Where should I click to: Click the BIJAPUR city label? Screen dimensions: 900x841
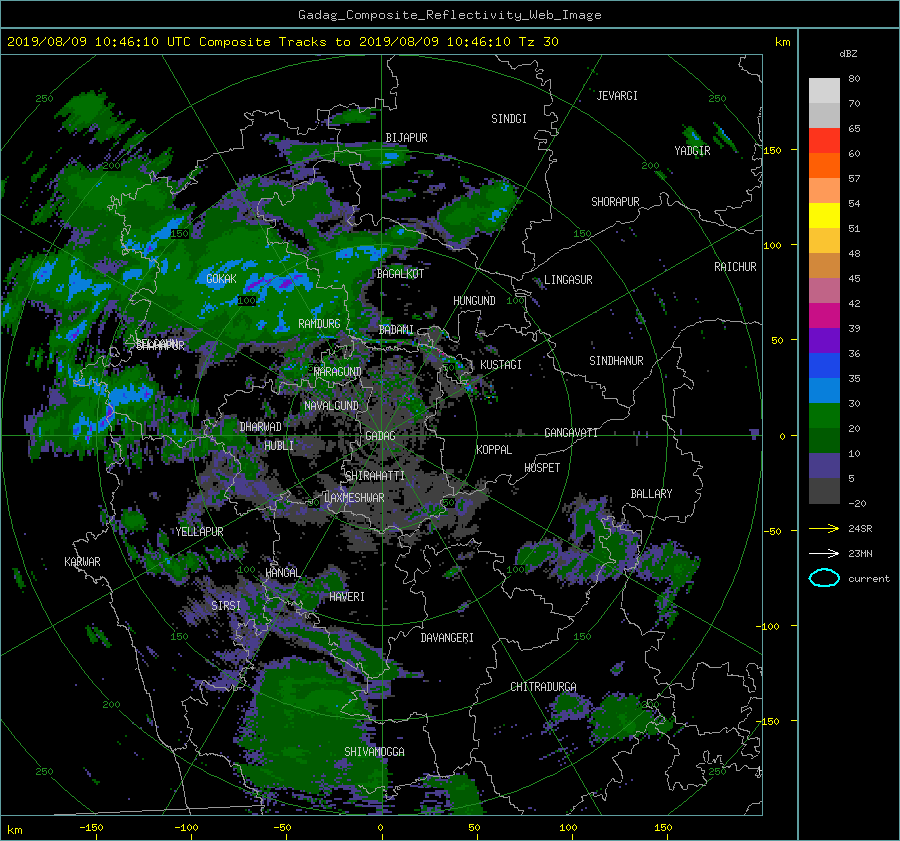point(406,138)
